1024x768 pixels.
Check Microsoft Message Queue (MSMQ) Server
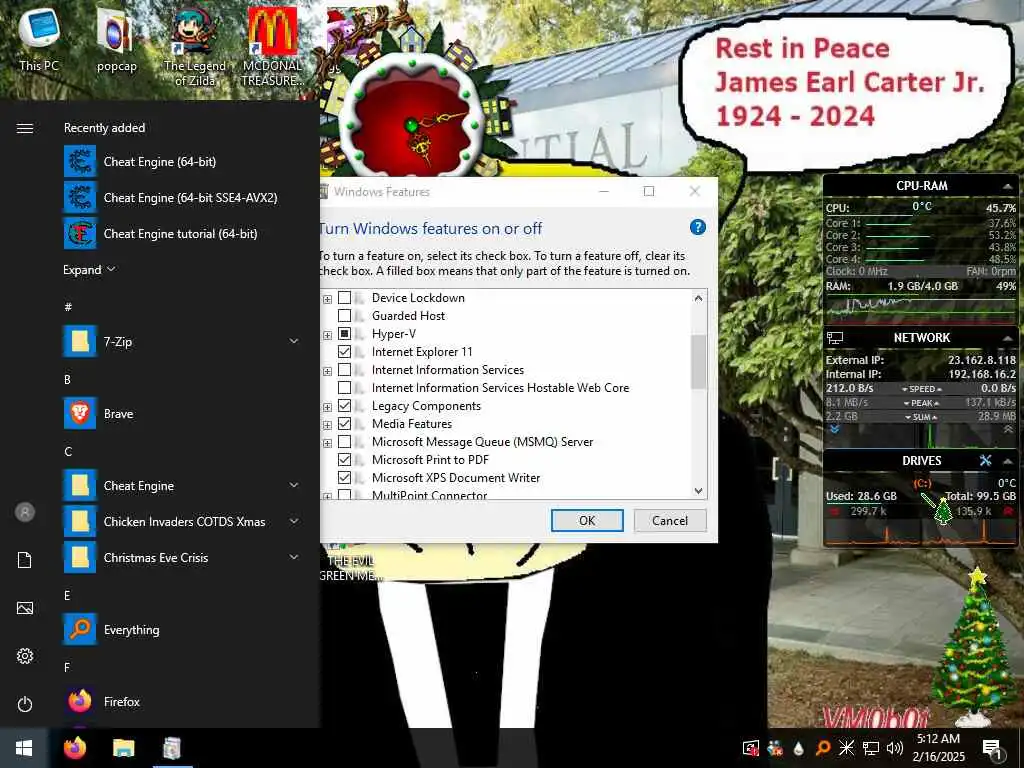[x=344, y=441]
